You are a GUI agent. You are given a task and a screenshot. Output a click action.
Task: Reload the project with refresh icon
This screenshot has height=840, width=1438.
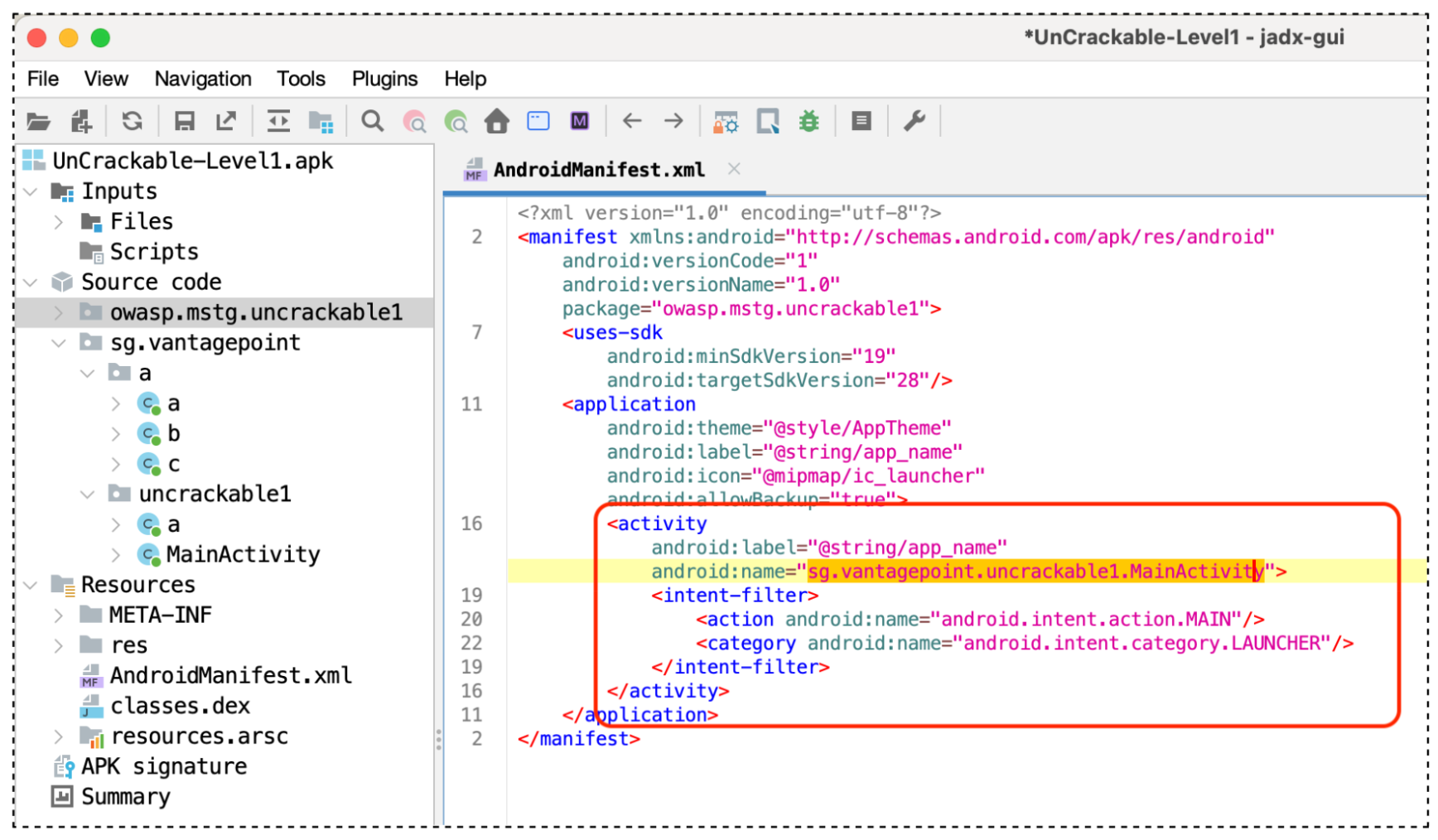133,122
